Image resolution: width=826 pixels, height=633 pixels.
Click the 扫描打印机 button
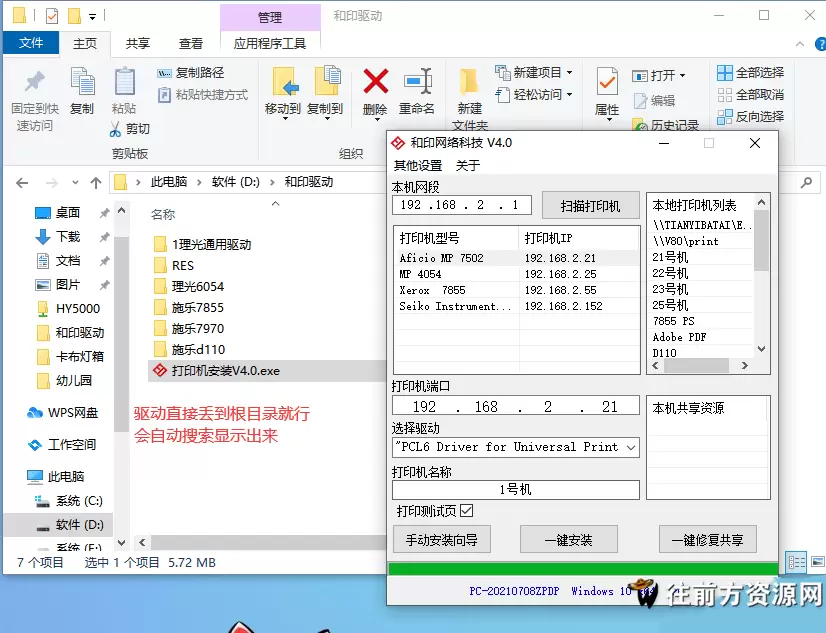pos(591,206)
